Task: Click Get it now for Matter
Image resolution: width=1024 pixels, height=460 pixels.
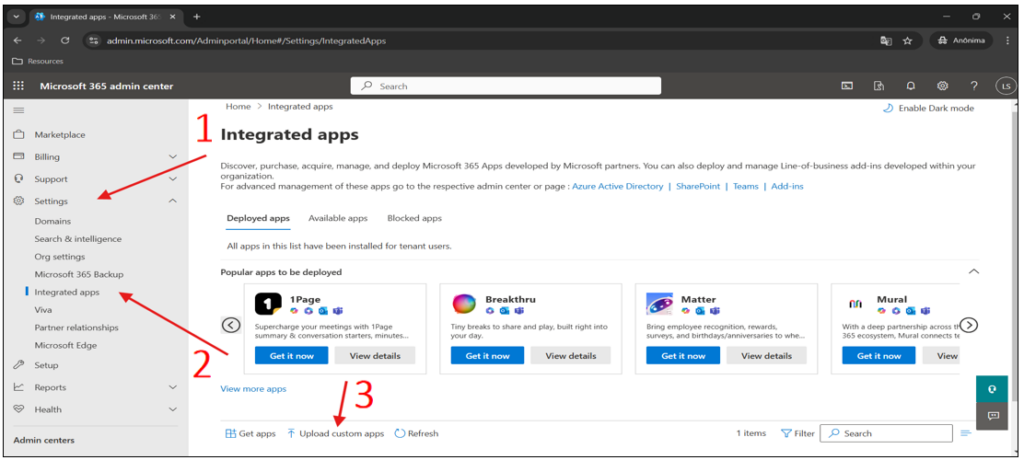Action: (683, 355)
